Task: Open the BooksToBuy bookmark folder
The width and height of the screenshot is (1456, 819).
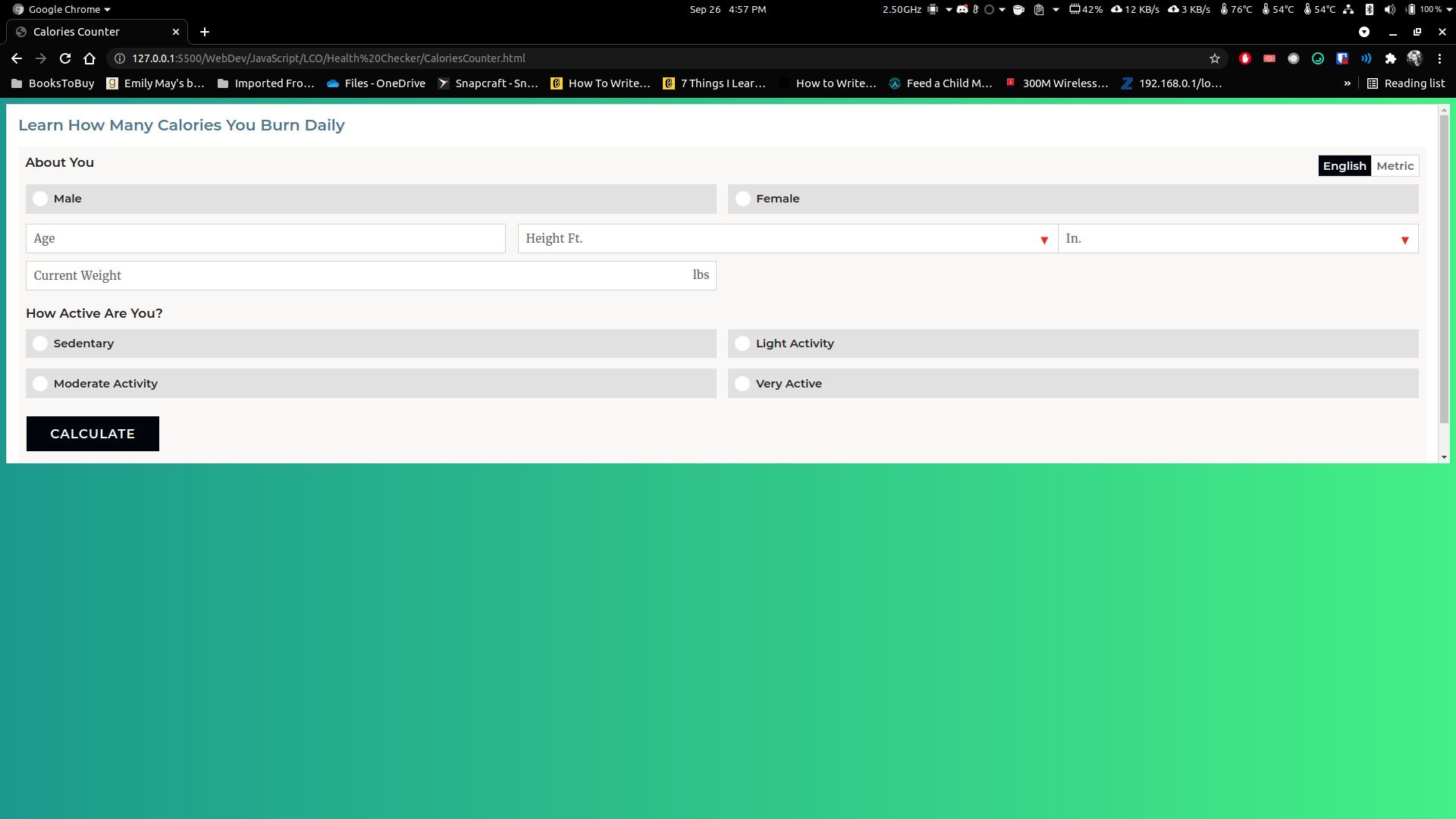Action: coord(53,83)
